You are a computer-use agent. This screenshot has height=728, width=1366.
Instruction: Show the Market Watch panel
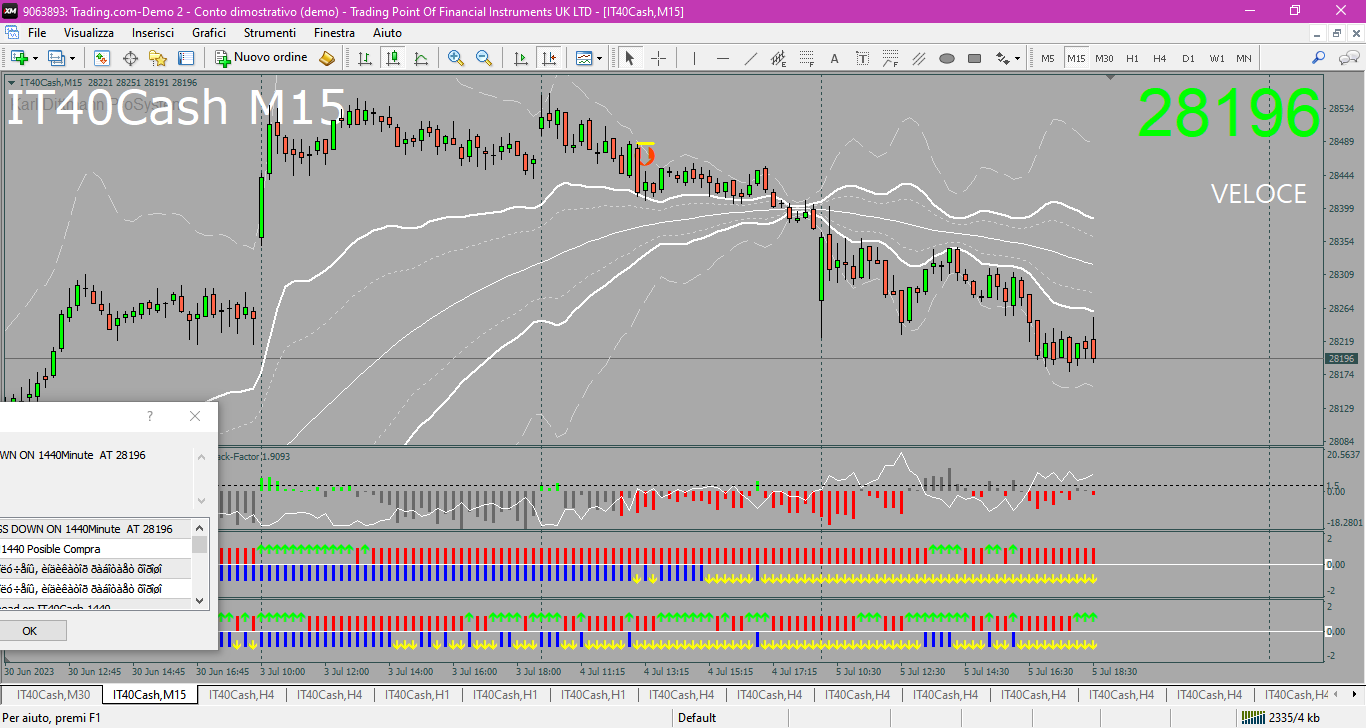101,58
